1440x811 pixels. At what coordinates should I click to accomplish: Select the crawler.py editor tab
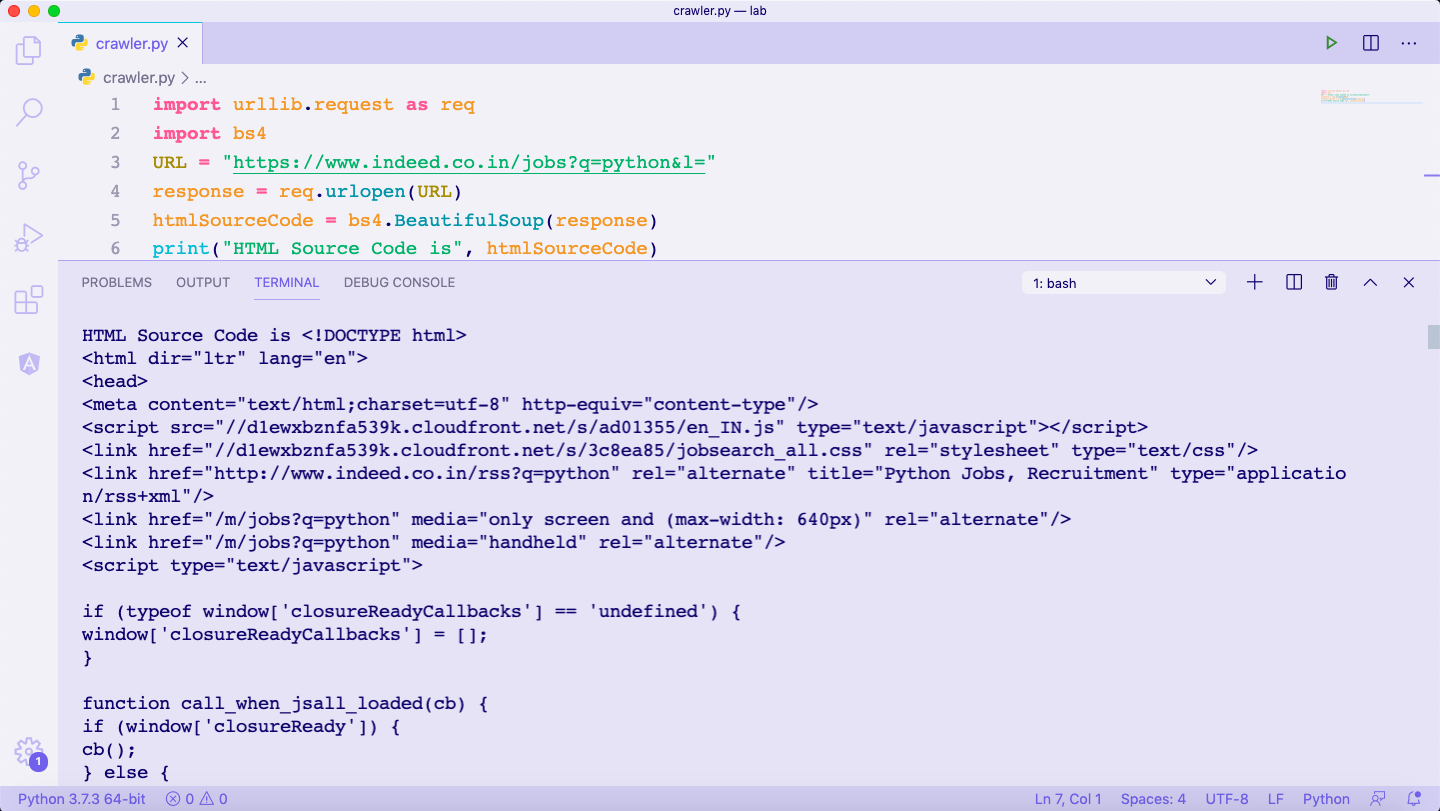tap(131, 43)
